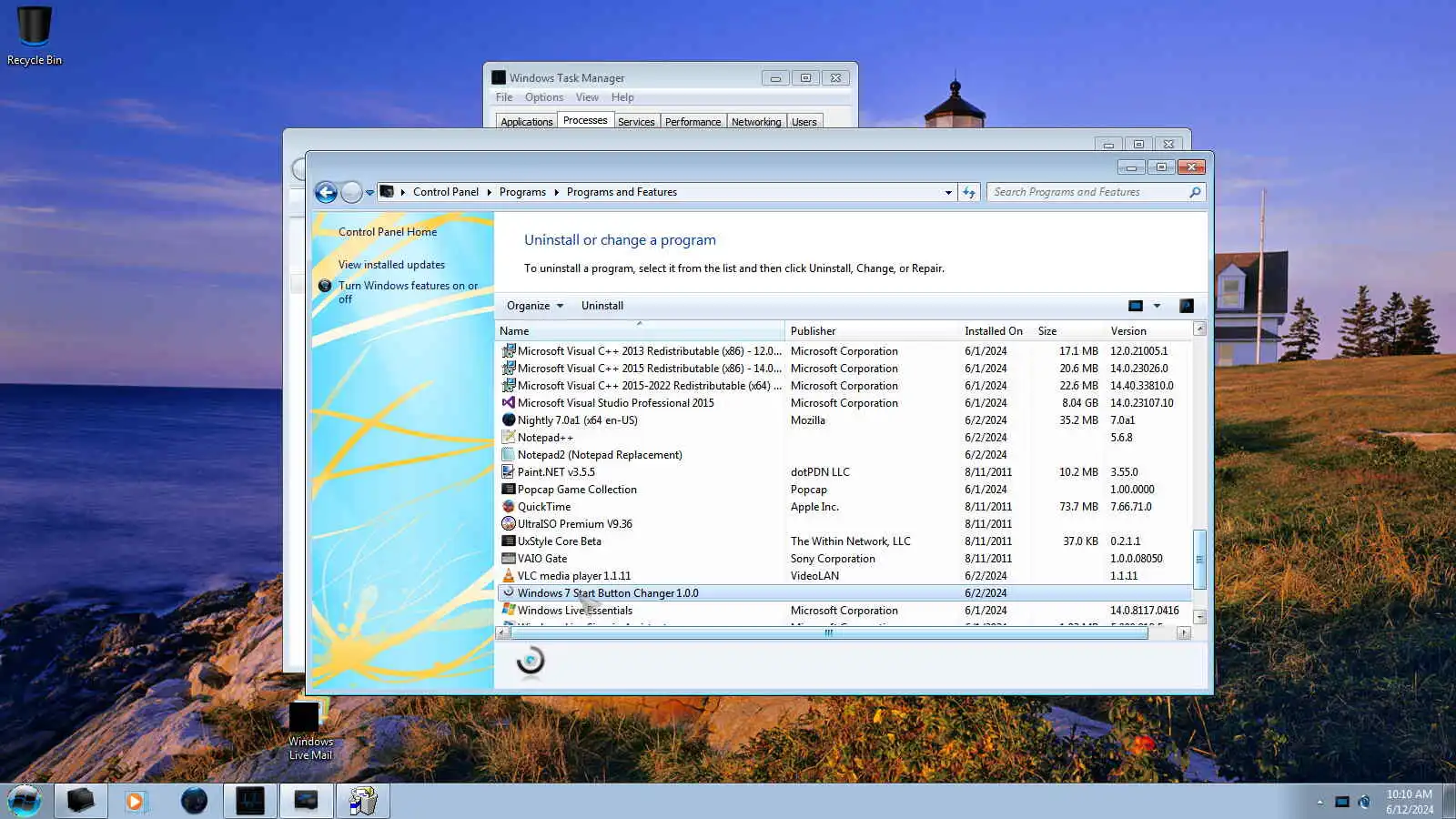Screen dimensions: 1456x819
Task: Open the File menu in Task Manager
Action: coord(504,97)
